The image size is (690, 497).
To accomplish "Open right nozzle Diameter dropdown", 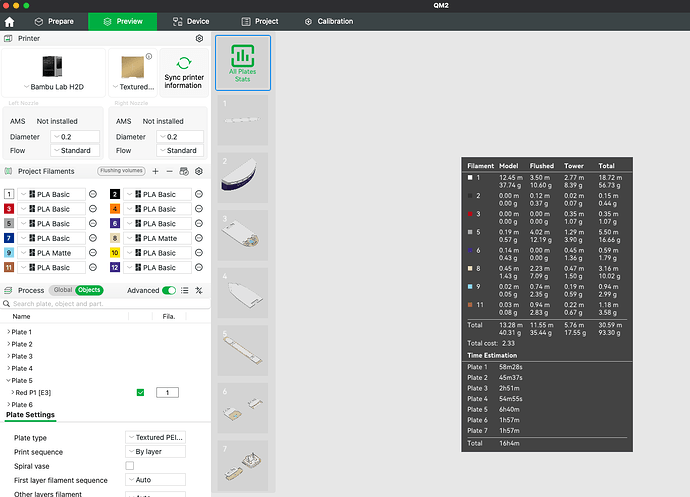I will (180, 137).
